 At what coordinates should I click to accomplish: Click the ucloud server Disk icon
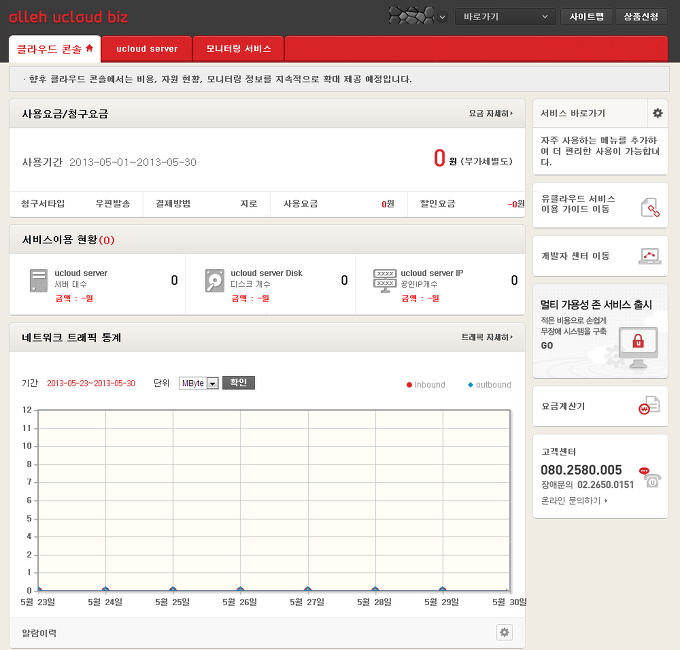[x=214, y=281]
